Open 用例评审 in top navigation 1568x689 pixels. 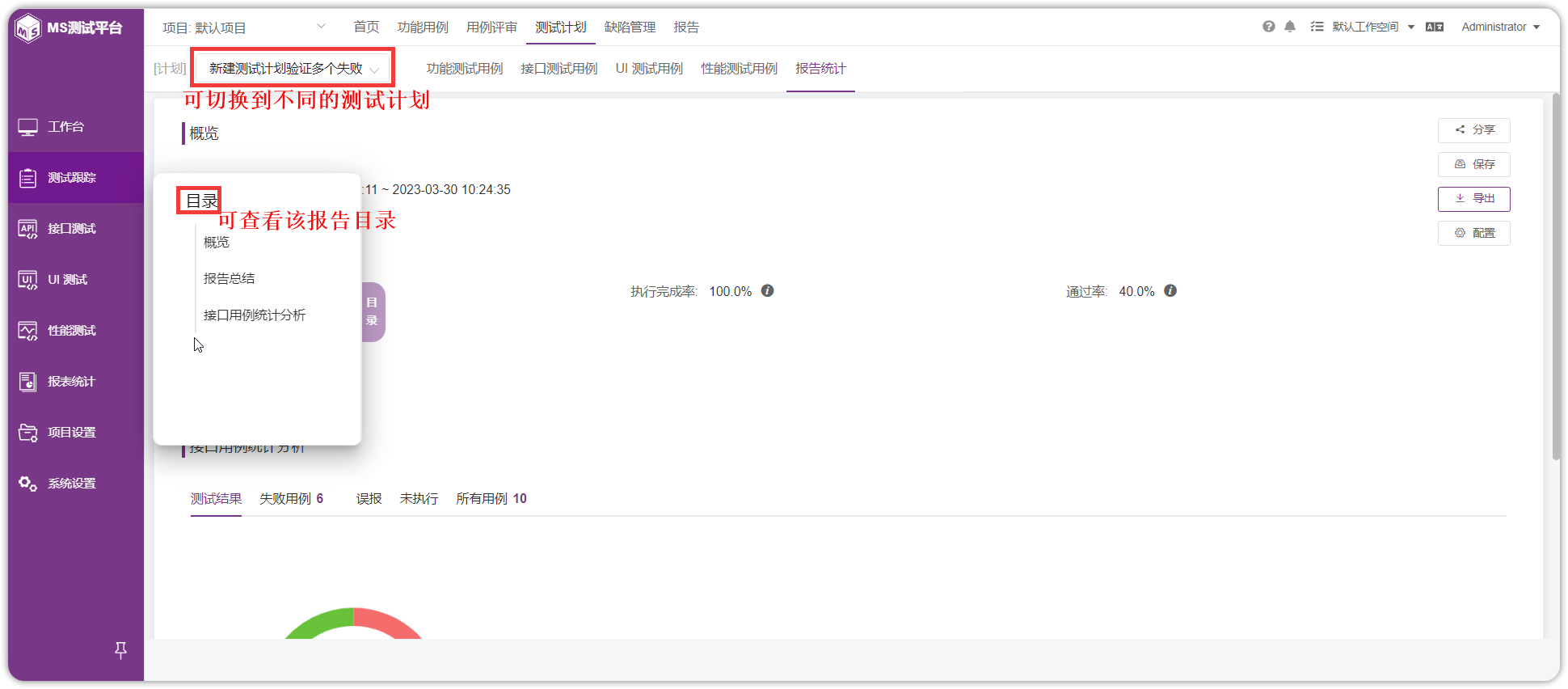point(491,27)
